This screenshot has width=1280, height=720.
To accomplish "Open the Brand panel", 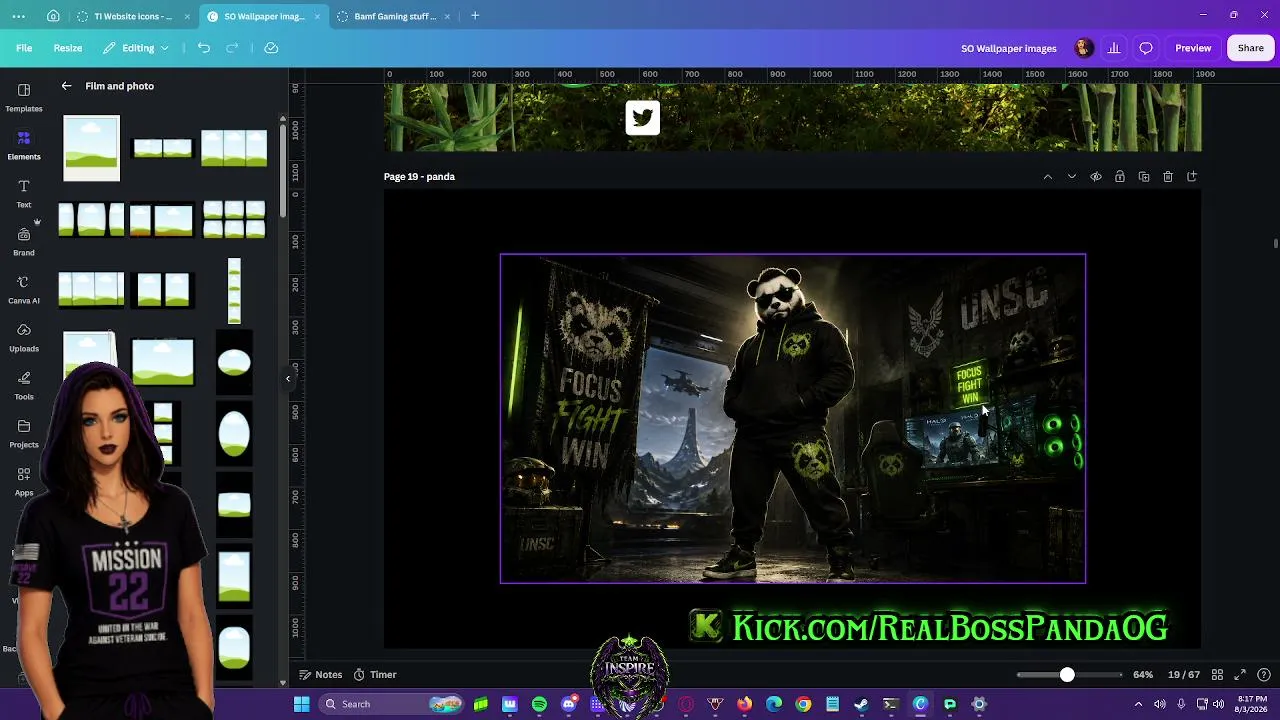I will pos(24,240).
